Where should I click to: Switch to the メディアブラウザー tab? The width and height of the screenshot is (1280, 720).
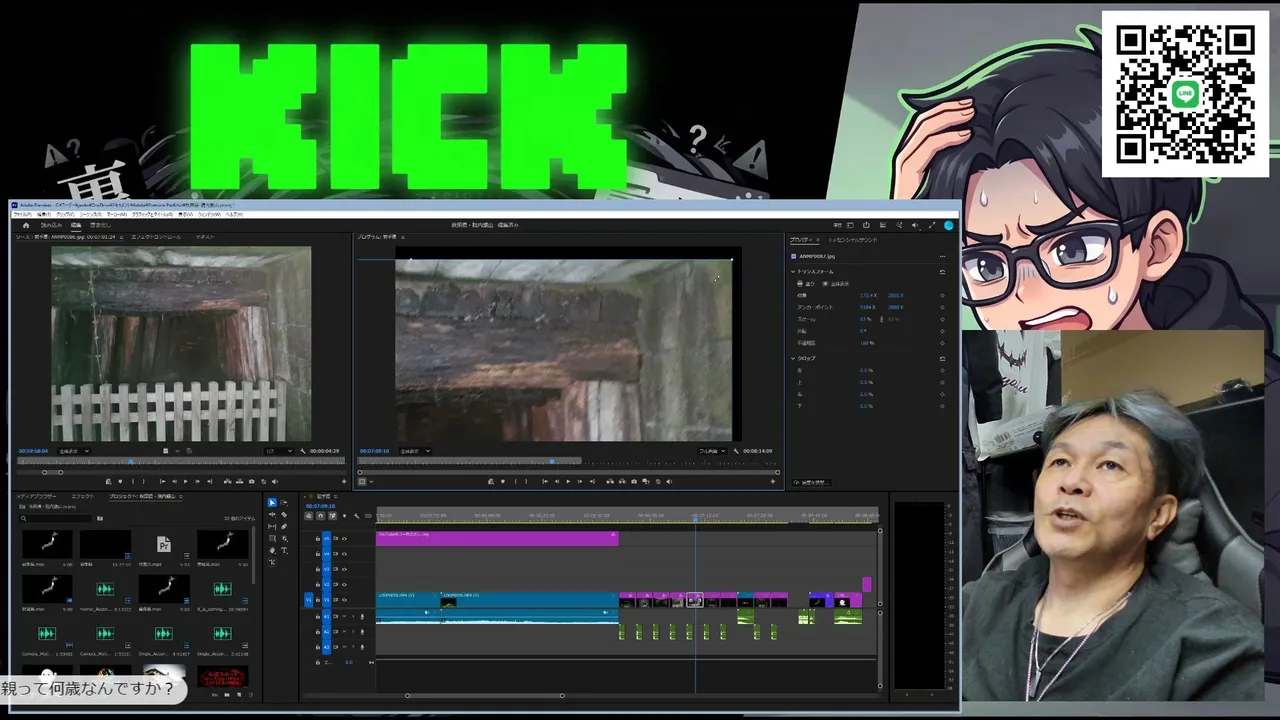[36, 496]
